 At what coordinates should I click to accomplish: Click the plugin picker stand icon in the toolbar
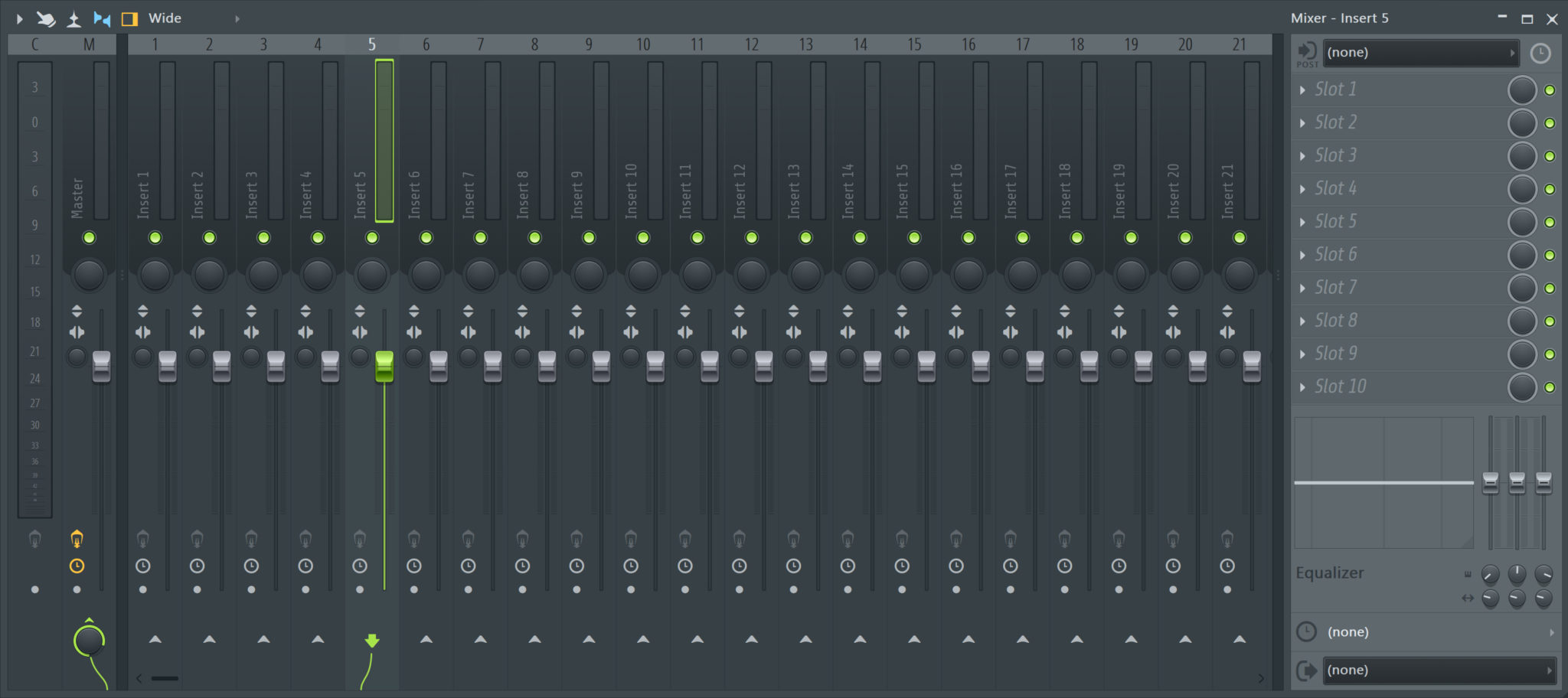[74, 18]
